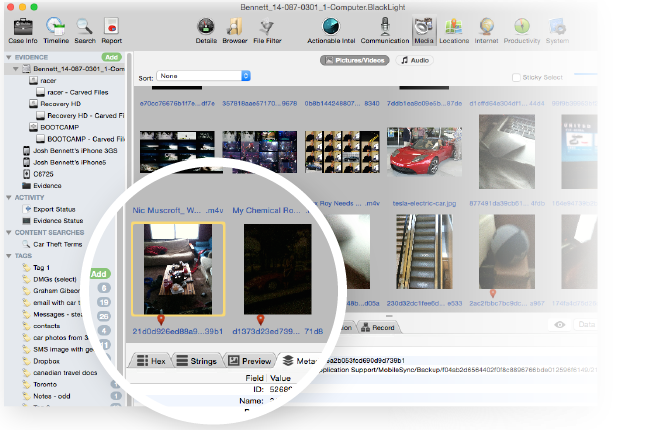Select the escalator photo thumbnail
The image size is (650, 430).
click(x=424, y=251)
